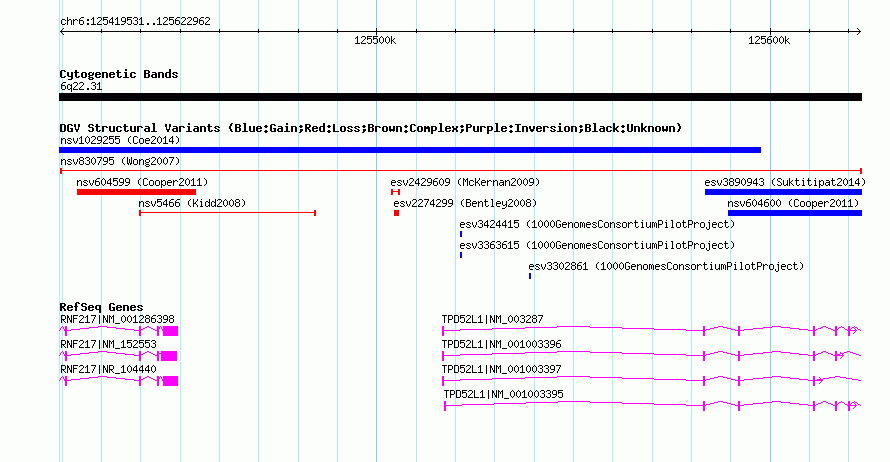The image size is (890, 462).
Task: Select the RefSeq Genes track title
Action: 101,307
